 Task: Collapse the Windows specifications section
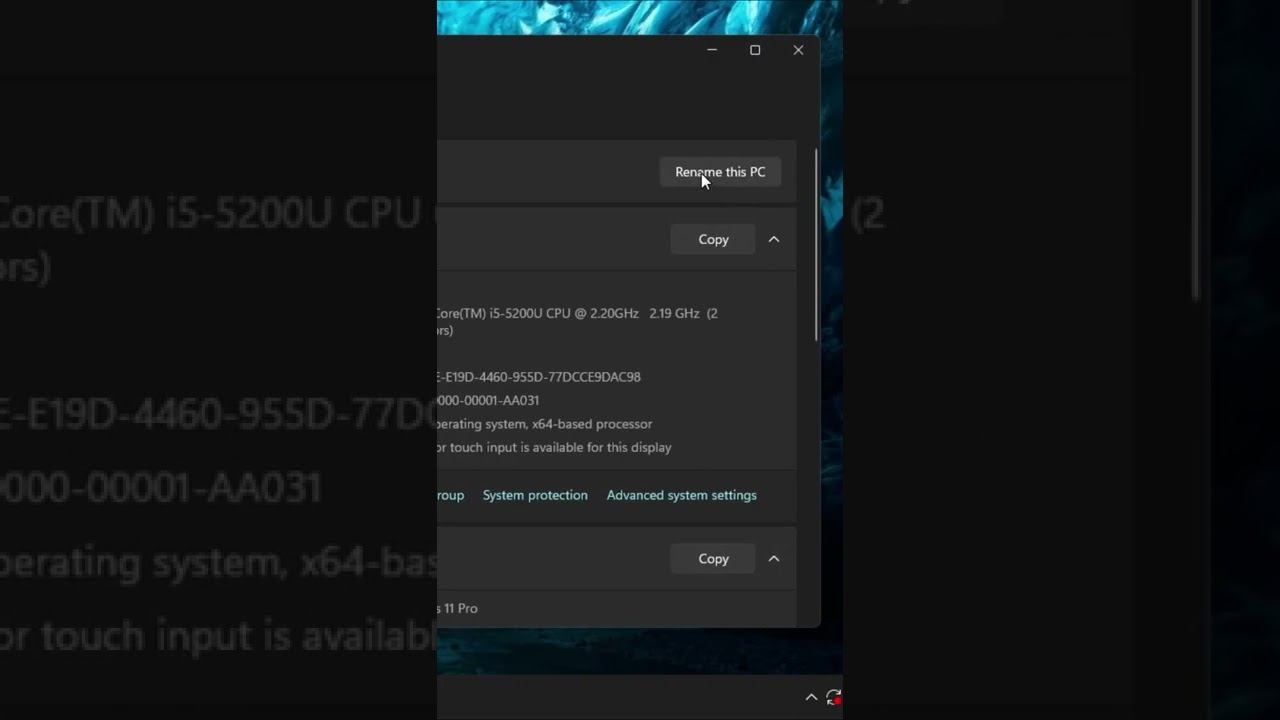[774, 559]
